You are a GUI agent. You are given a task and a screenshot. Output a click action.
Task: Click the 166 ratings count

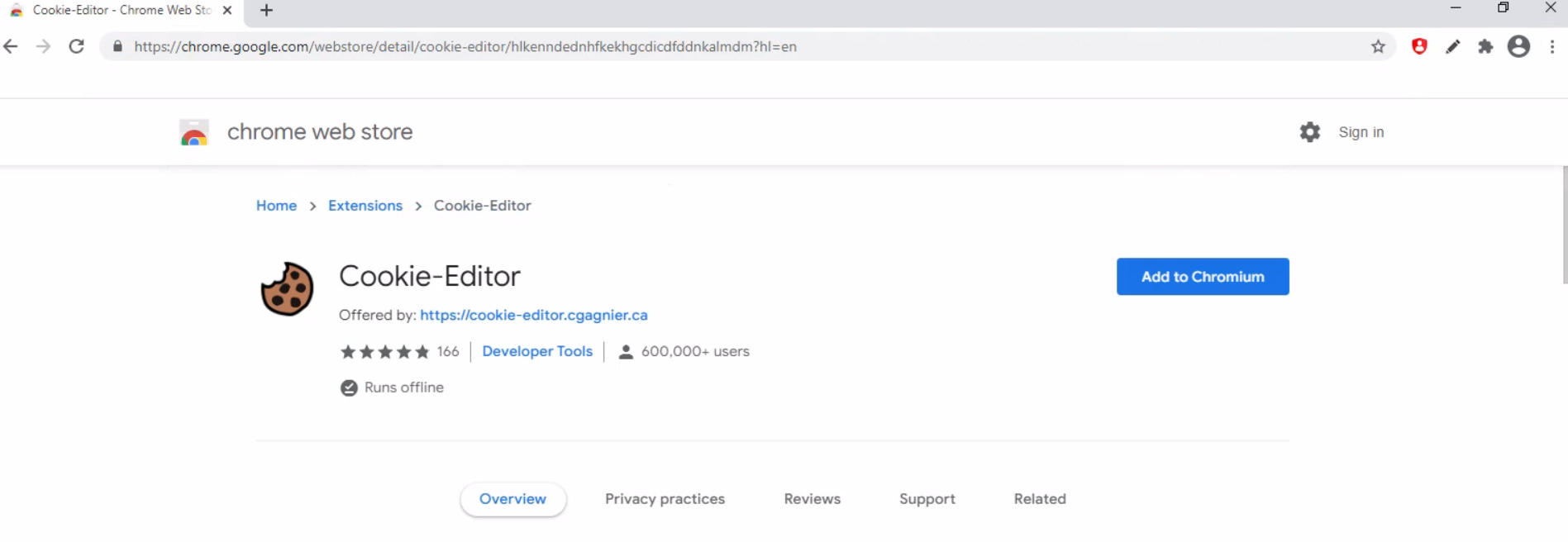(x=448, y=352)
